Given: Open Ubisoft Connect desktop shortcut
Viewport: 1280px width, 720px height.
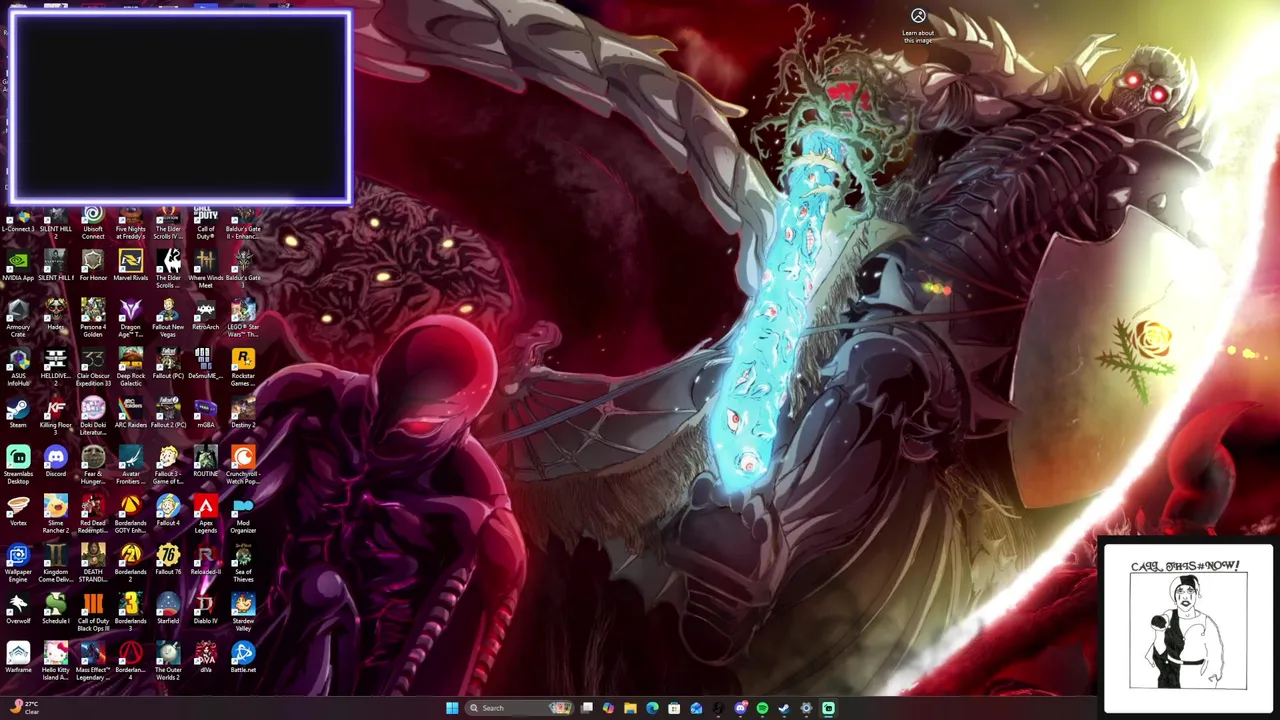Looking at the screenshot, I should (93, 224).
